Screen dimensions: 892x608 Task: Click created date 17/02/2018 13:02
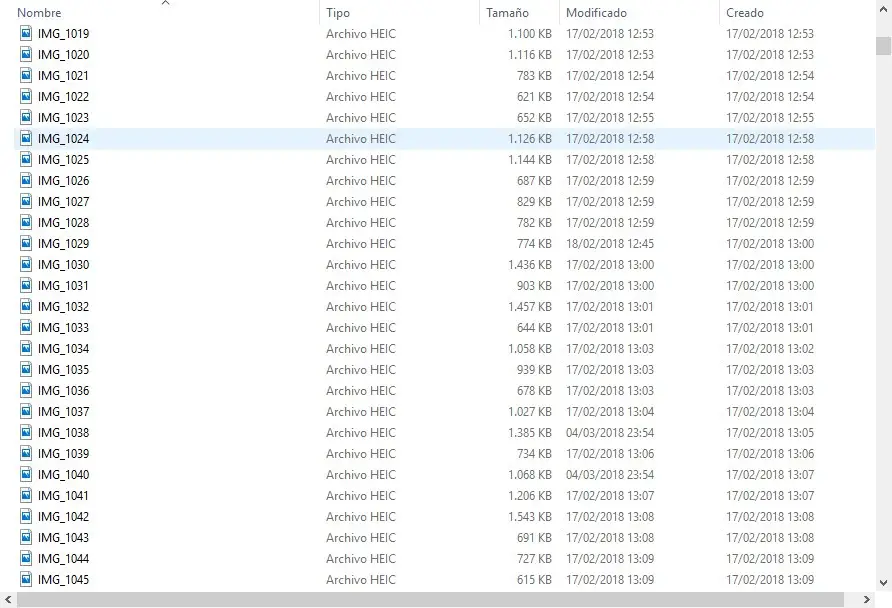(770, 348)
